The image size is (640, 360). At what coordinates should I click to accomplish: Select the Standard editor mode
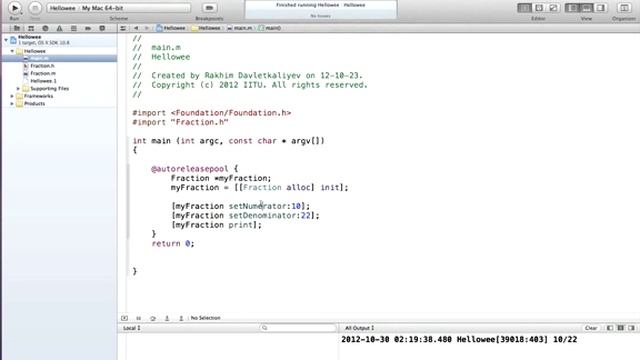(524, 8)
